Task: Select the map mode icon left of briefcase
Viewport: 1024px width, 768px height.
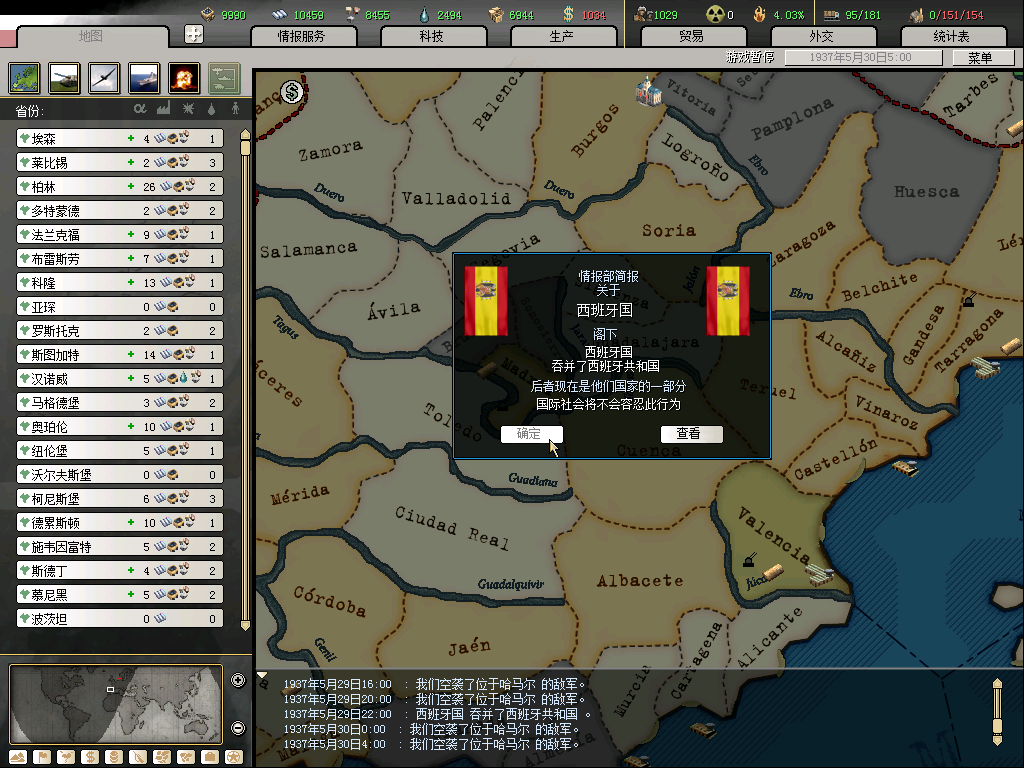Action: pyautogui.click(x=186, y=757)
